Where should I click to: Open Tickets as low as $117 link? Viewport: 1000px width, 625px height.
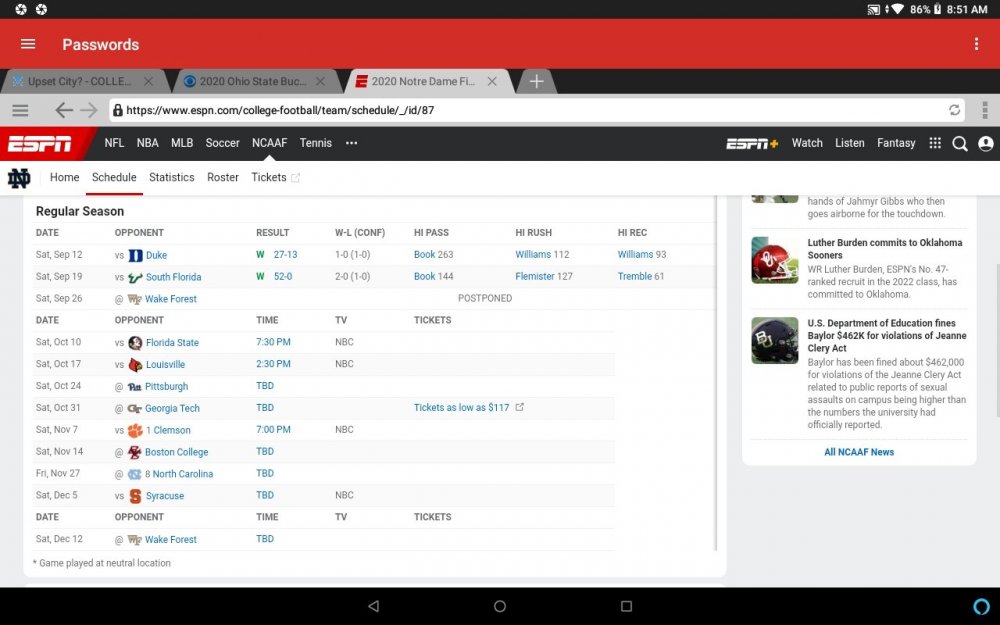coord(462,408)
